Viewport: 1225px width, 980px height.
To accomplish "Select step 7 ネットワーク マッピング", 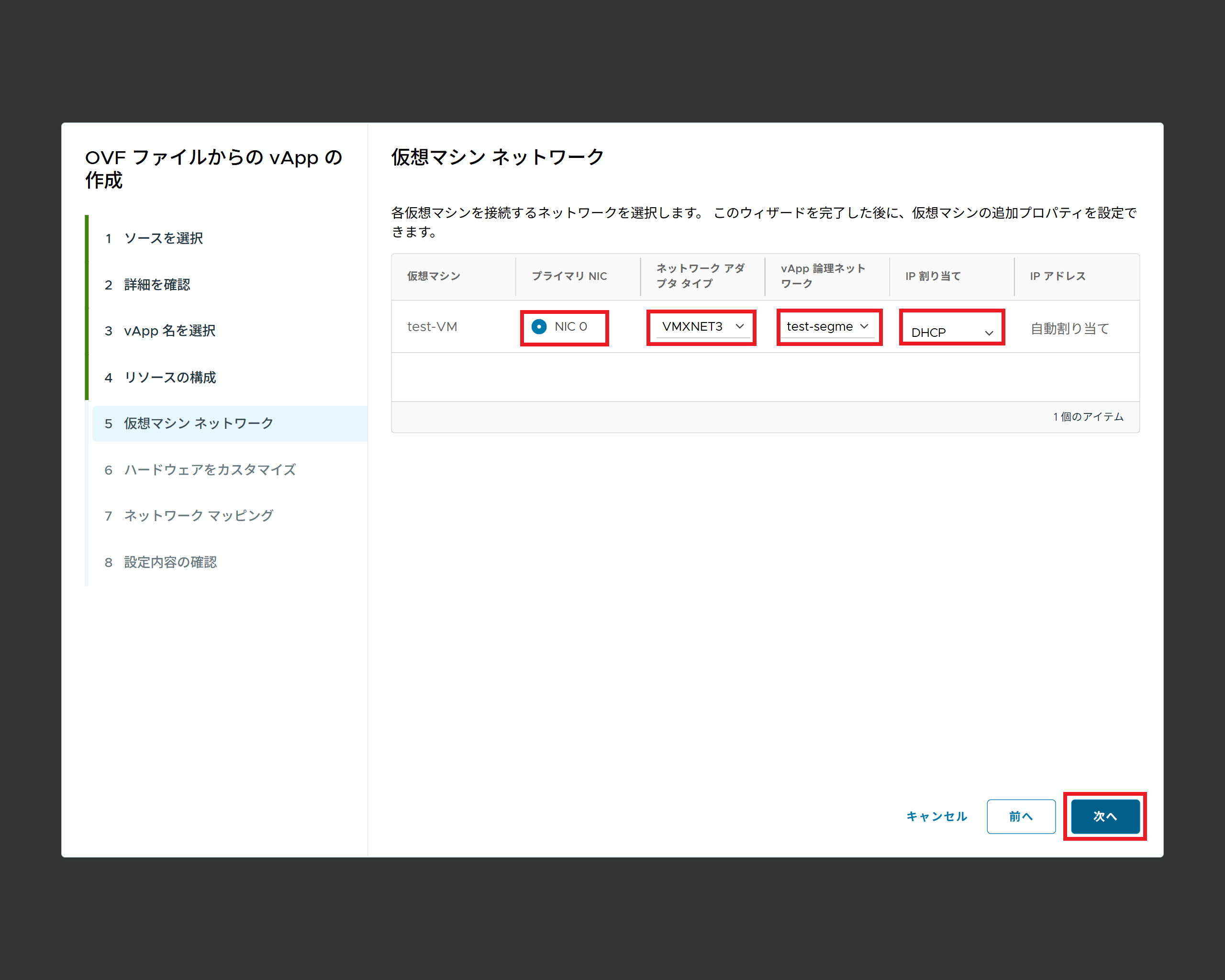I will point(198,516).
